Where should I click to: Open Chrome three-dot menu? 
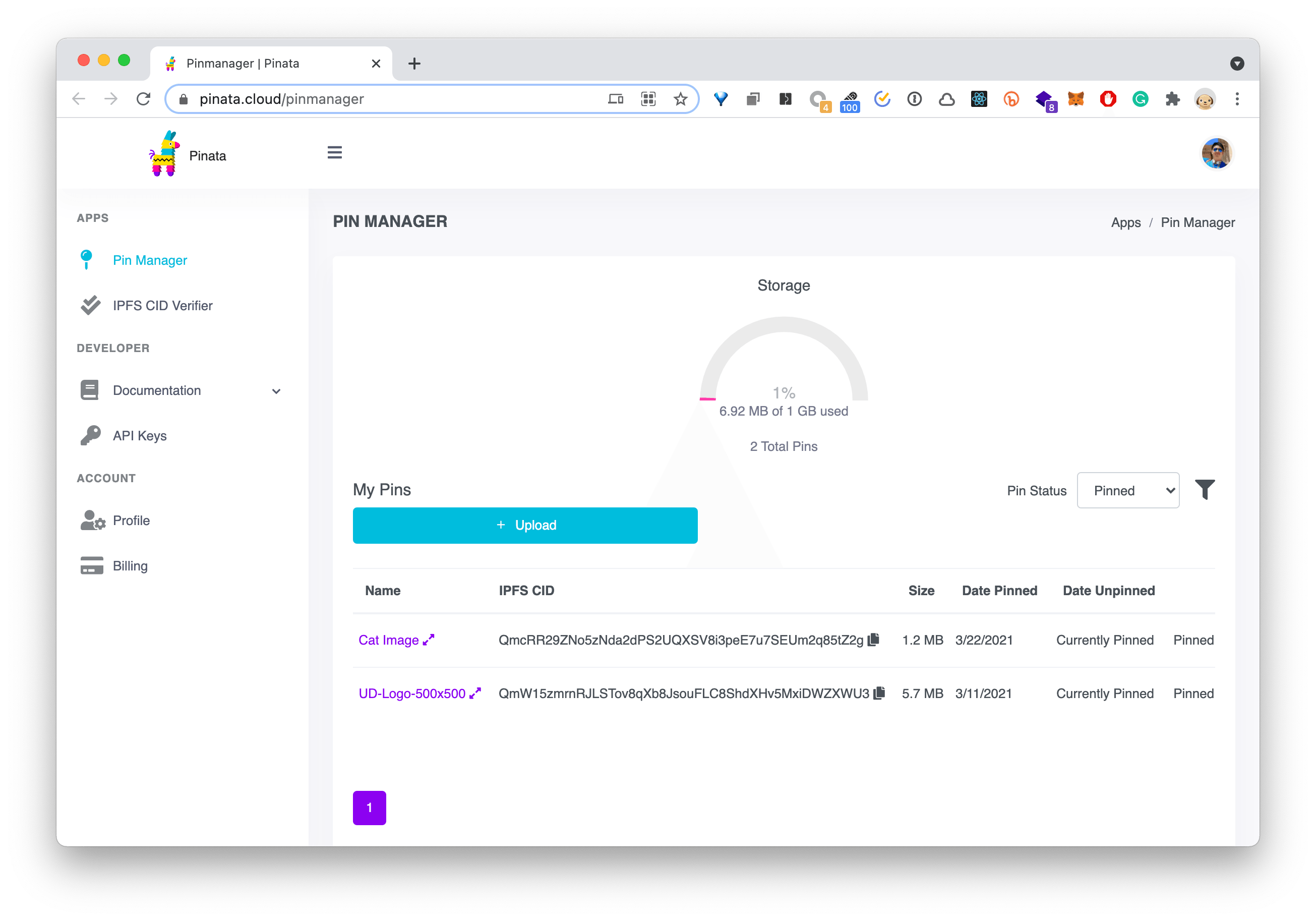(x=1237, y=99)
